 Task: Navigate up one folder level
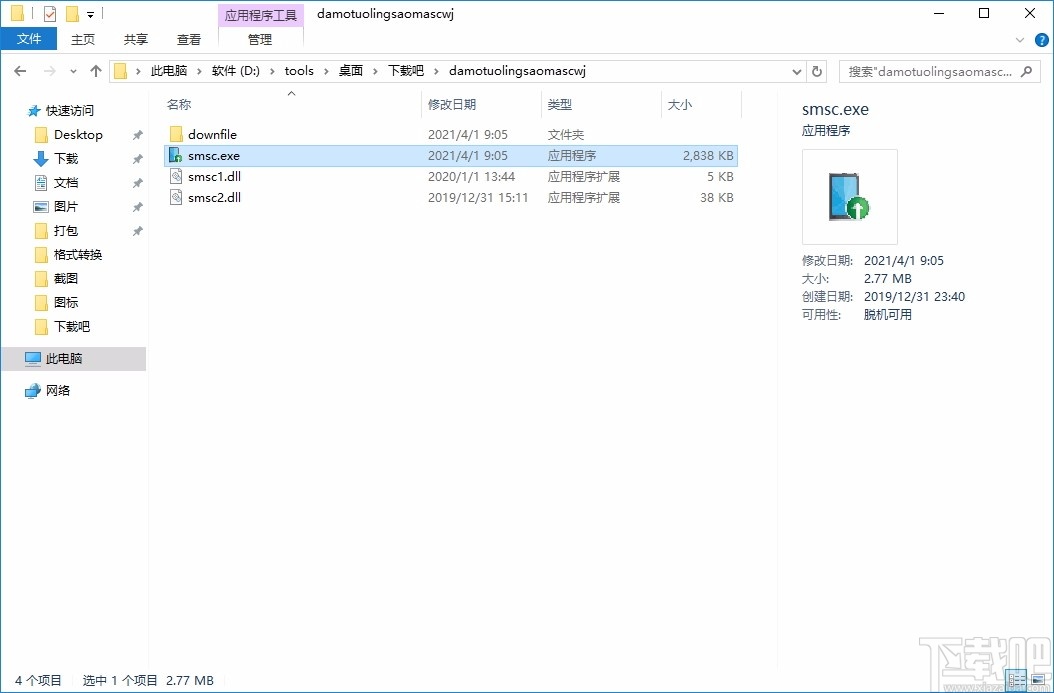pos(95,71)
